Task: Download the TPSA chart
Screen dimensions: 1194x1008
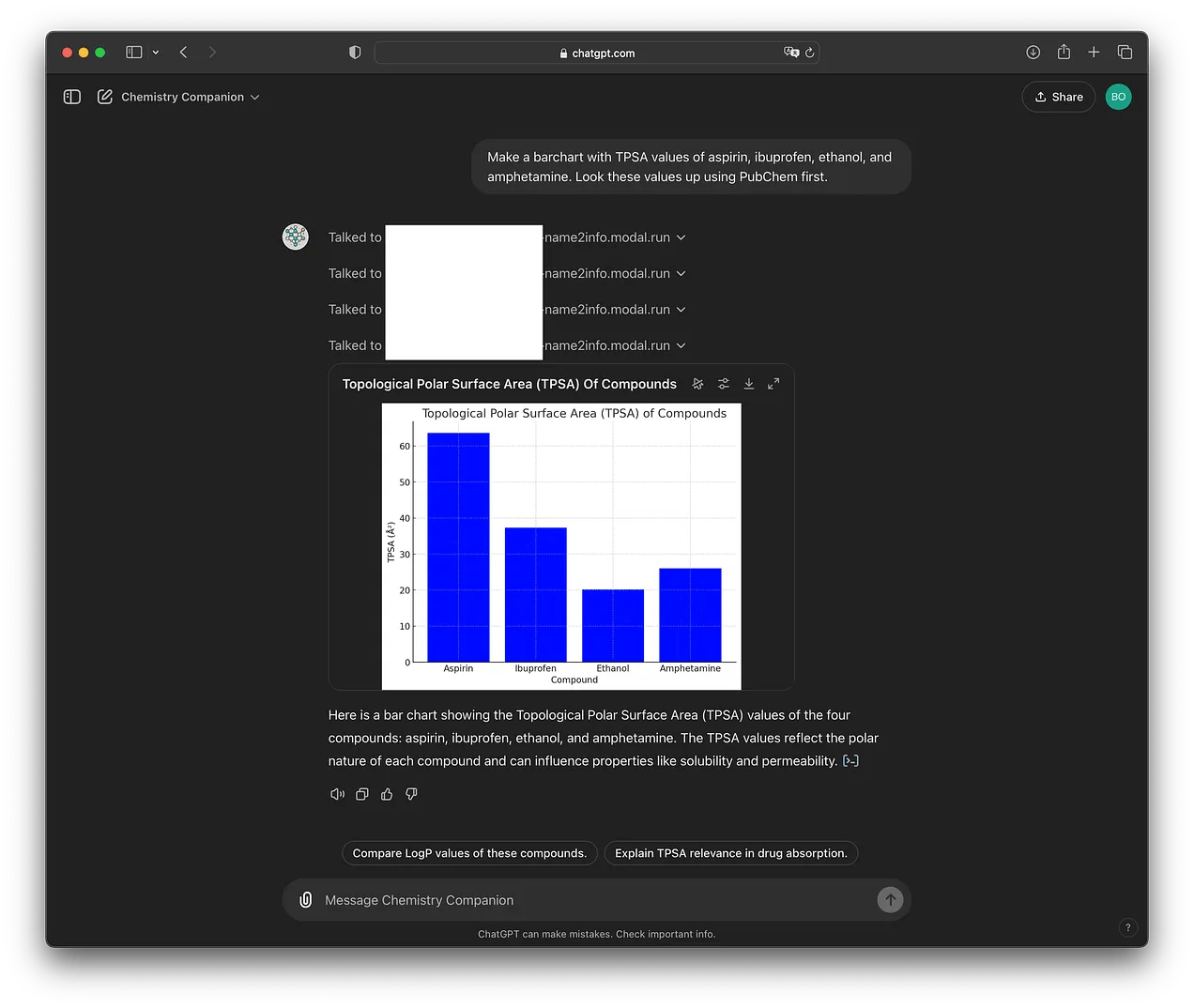Action: tap(749, 384)
